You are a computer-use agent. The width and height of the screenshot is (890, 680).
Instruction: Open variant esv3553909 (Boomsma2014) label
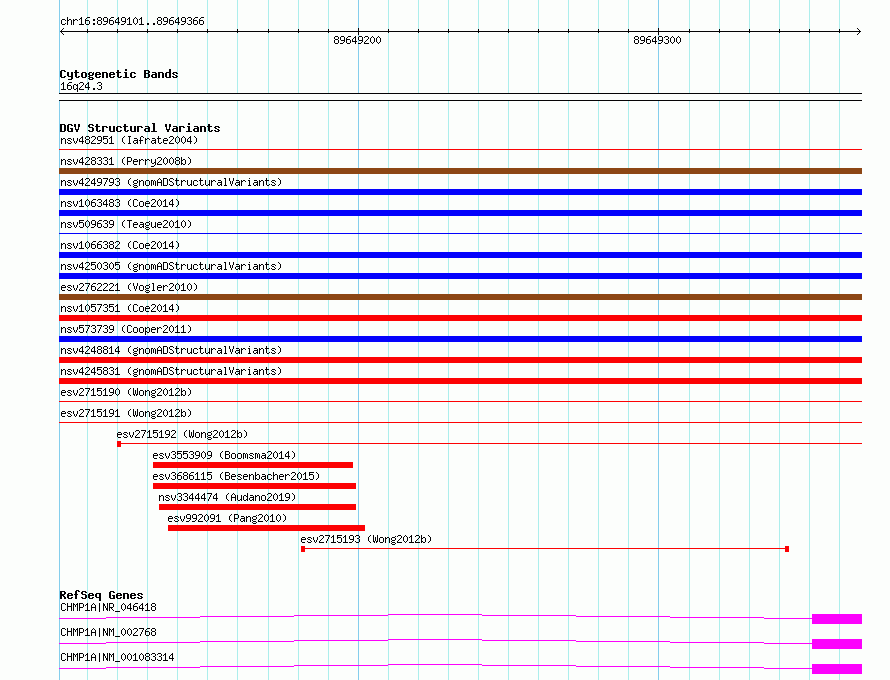(x=224, y=455)
